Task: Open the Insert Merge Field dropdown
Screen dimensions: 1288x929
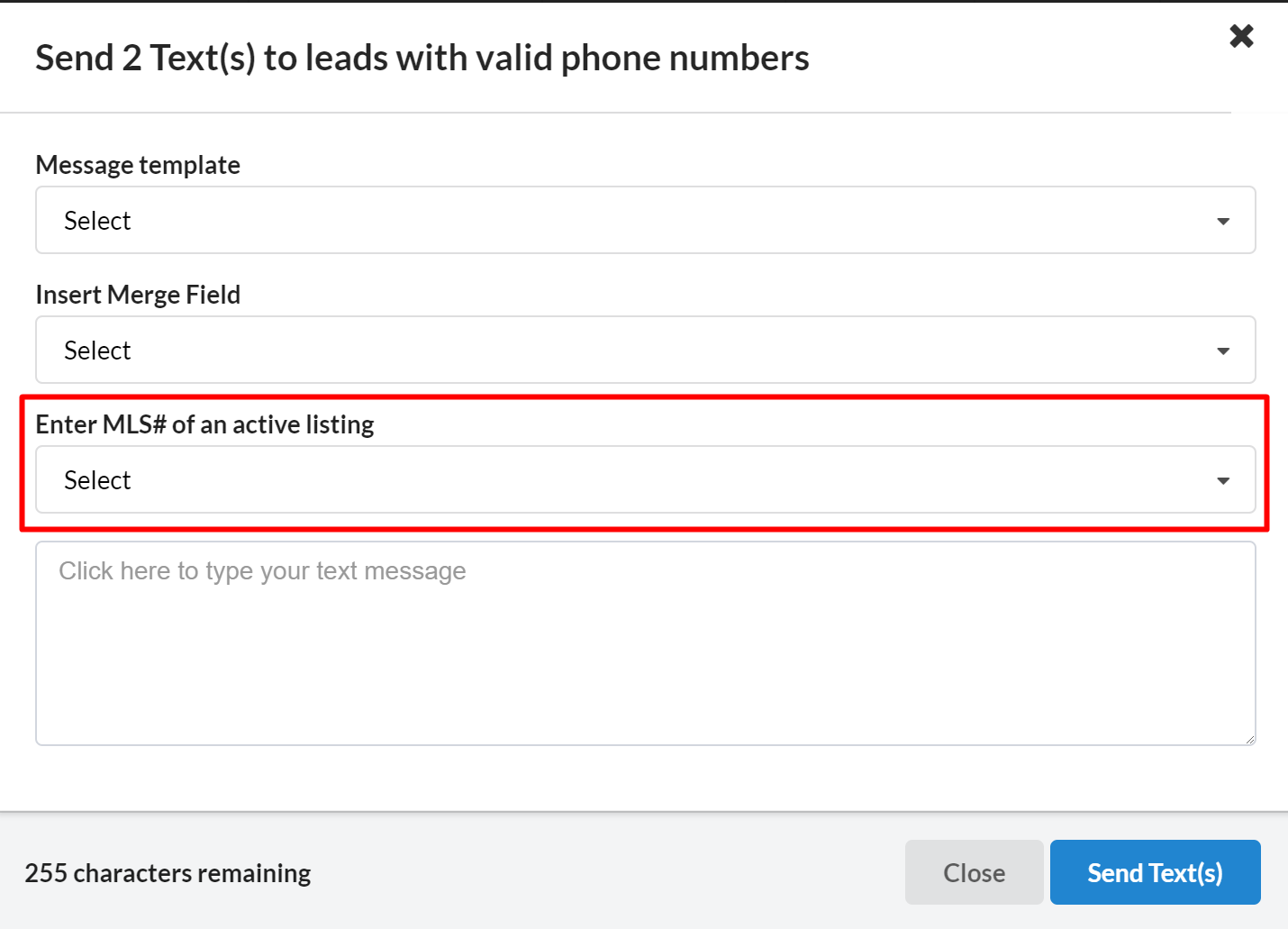Action: (645, 350)
